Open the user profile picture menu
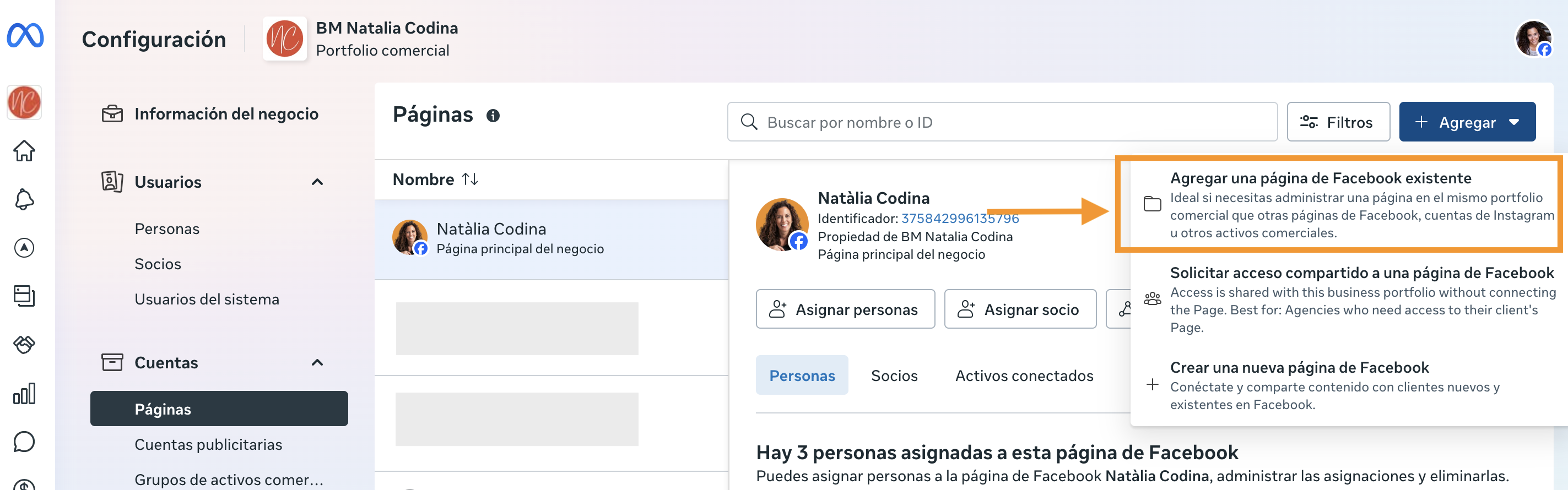This screenshot has width=1568, height=490. (1533, 39)
